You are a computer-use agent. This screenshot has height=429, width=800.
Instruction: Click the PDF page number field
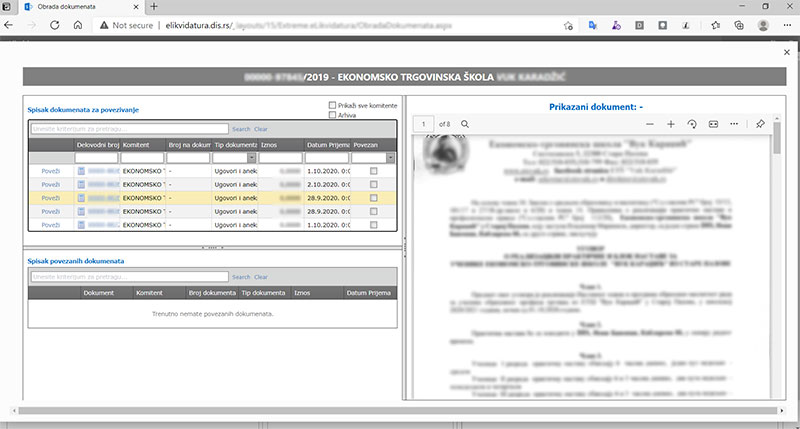[424, 124]
